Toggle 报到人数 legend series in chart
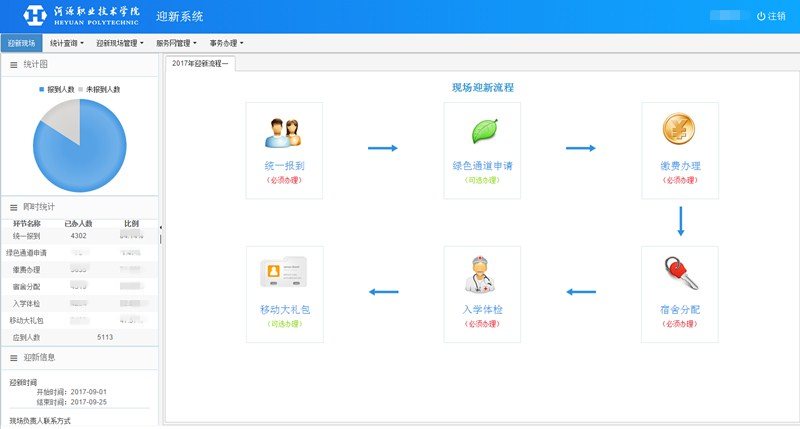This screenshot has width=800, height=429. point(54,90)
